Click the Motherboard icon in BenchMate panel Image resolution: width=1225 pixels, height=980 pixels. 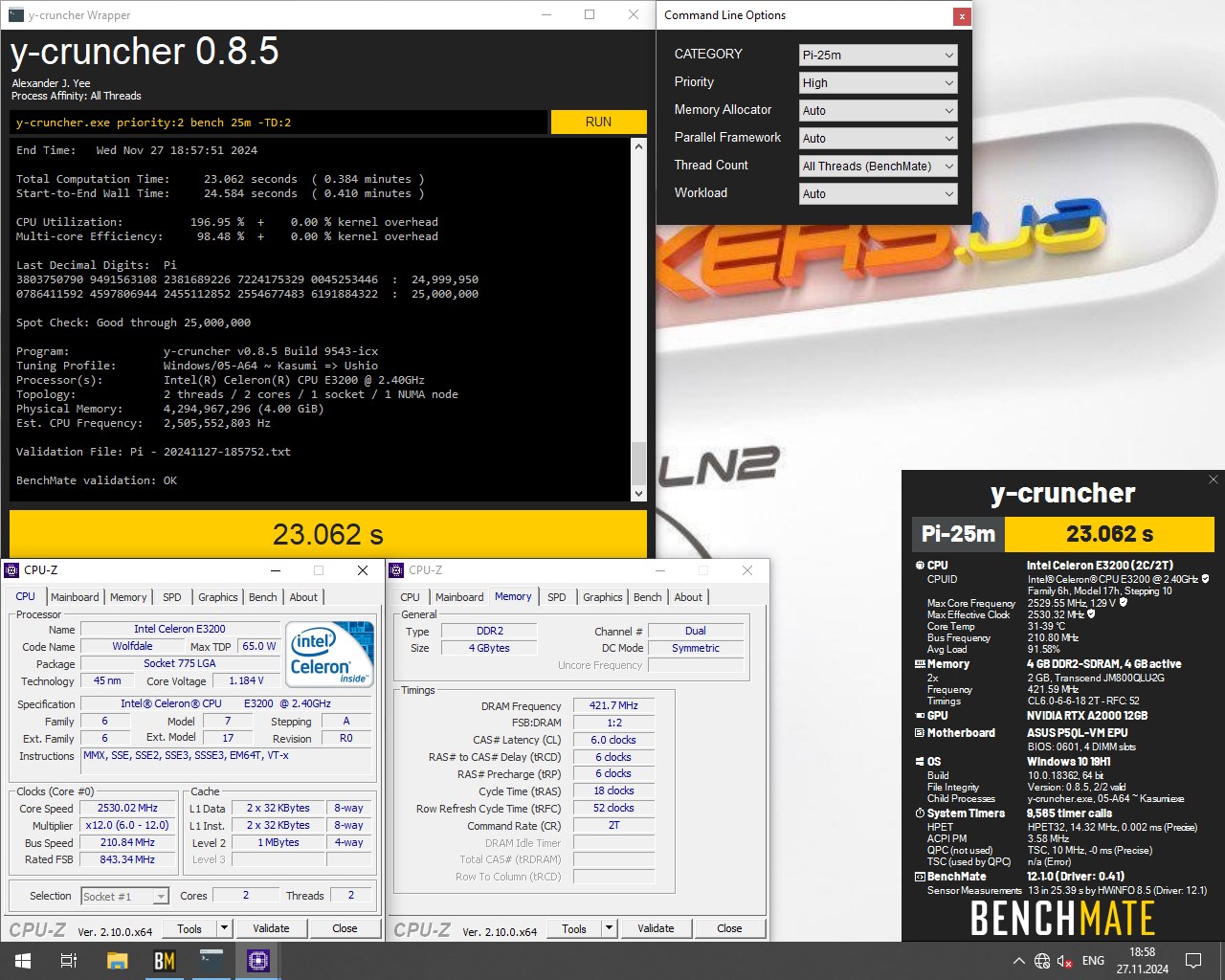[920, 733]
